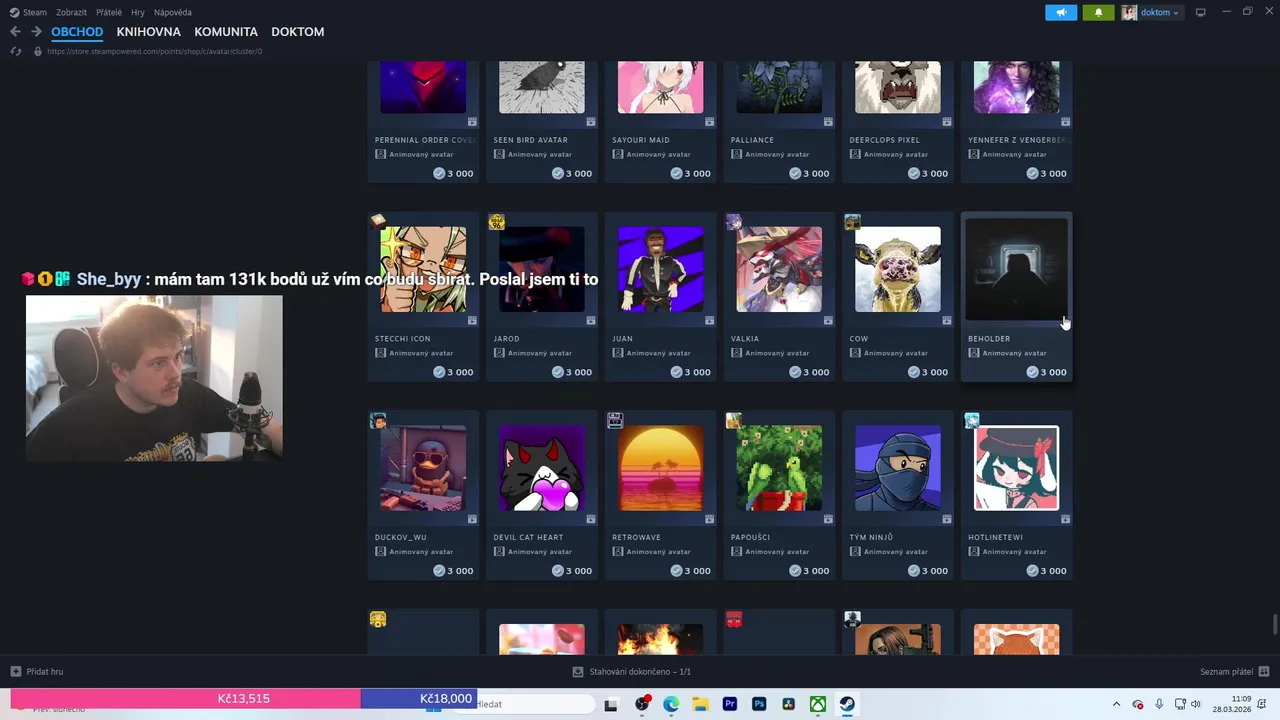The height and width of the screenshot is (720, 1280).
Task: Click the store URL address bar
Action: coord(155,51)
